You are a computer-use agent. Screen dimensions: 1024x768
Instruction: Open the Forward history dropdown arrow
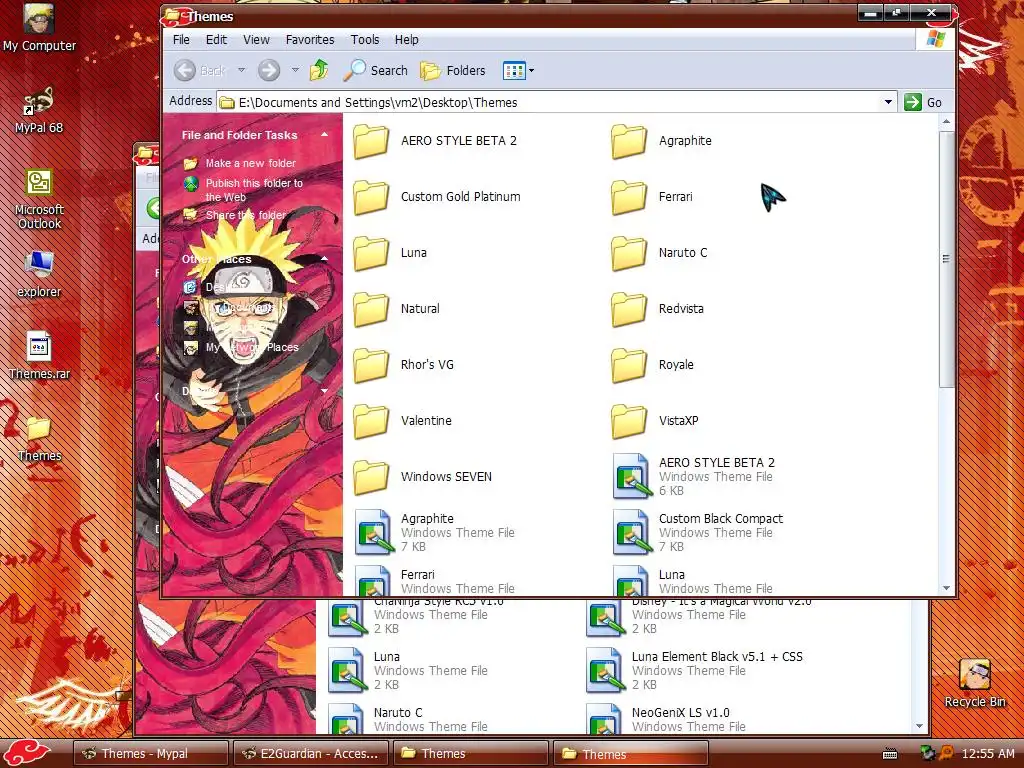tap(295, 70)
